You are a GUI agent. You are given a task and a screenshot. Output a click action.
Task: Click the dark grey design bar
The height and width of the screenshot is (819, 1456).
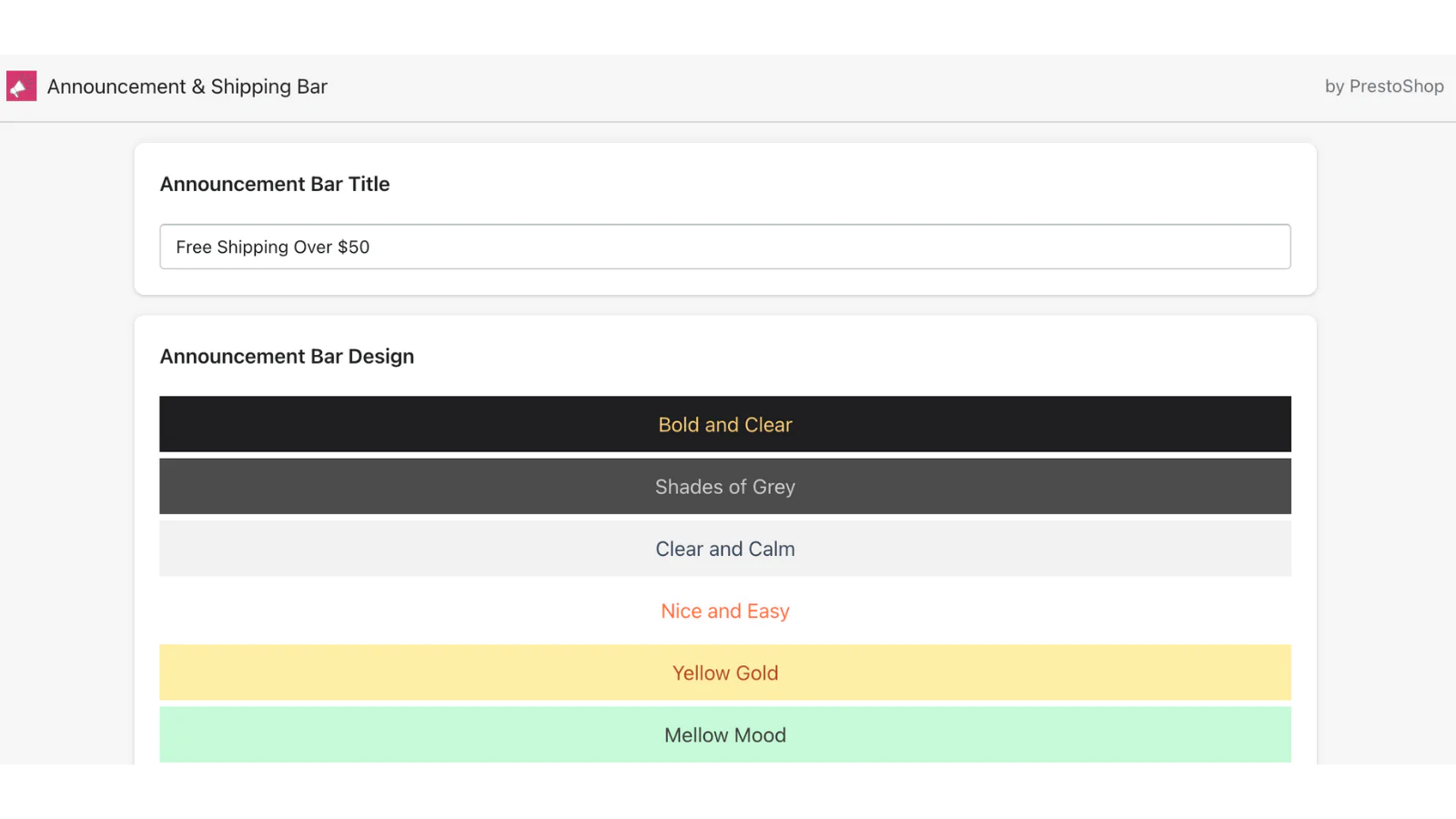364,487
